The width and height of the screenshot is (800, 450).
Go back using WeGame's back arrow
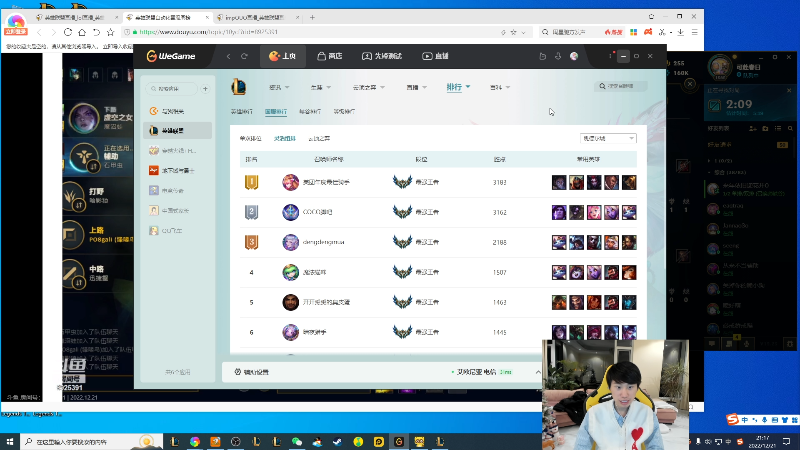pyautogui.click(x=229, y=56)
